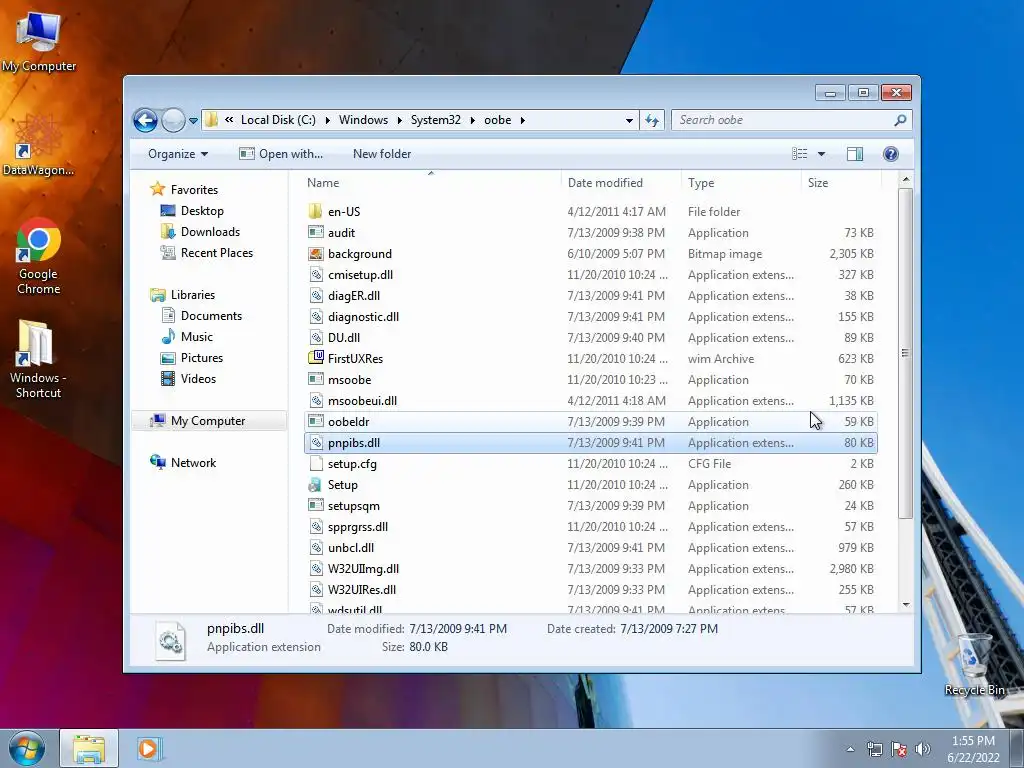Expand the arrow after Windows in breadcrumb
Screen dimensions: 1024x768
[400, 120]
